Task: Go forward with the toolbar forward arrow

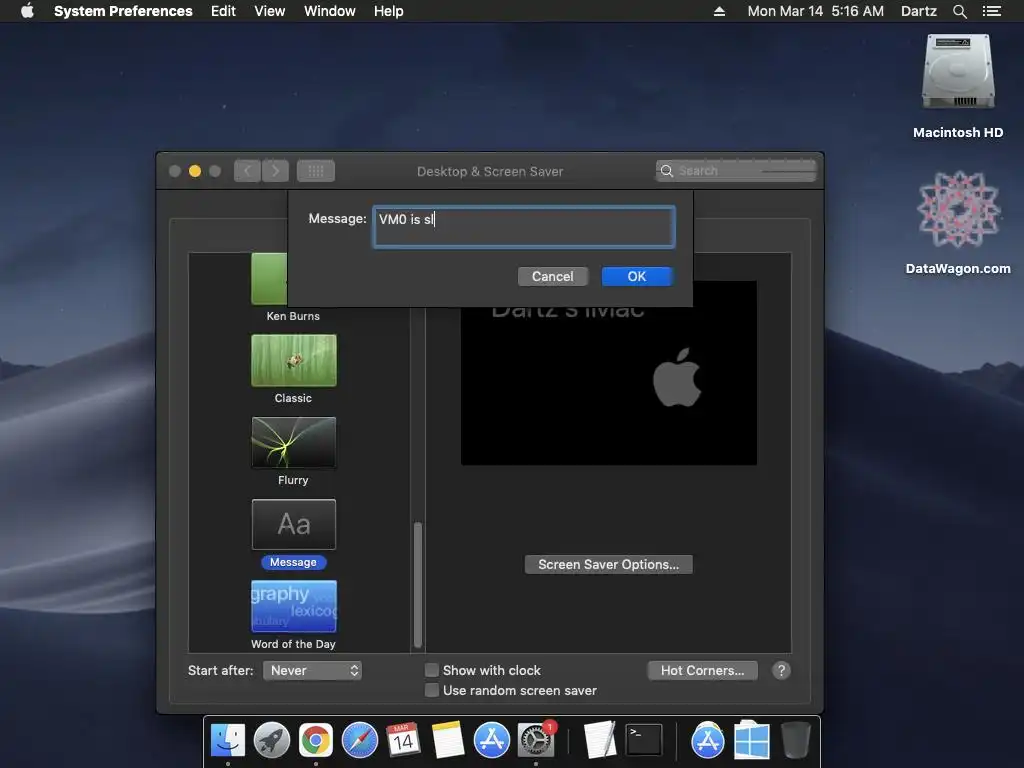Action: coord(276,171)
